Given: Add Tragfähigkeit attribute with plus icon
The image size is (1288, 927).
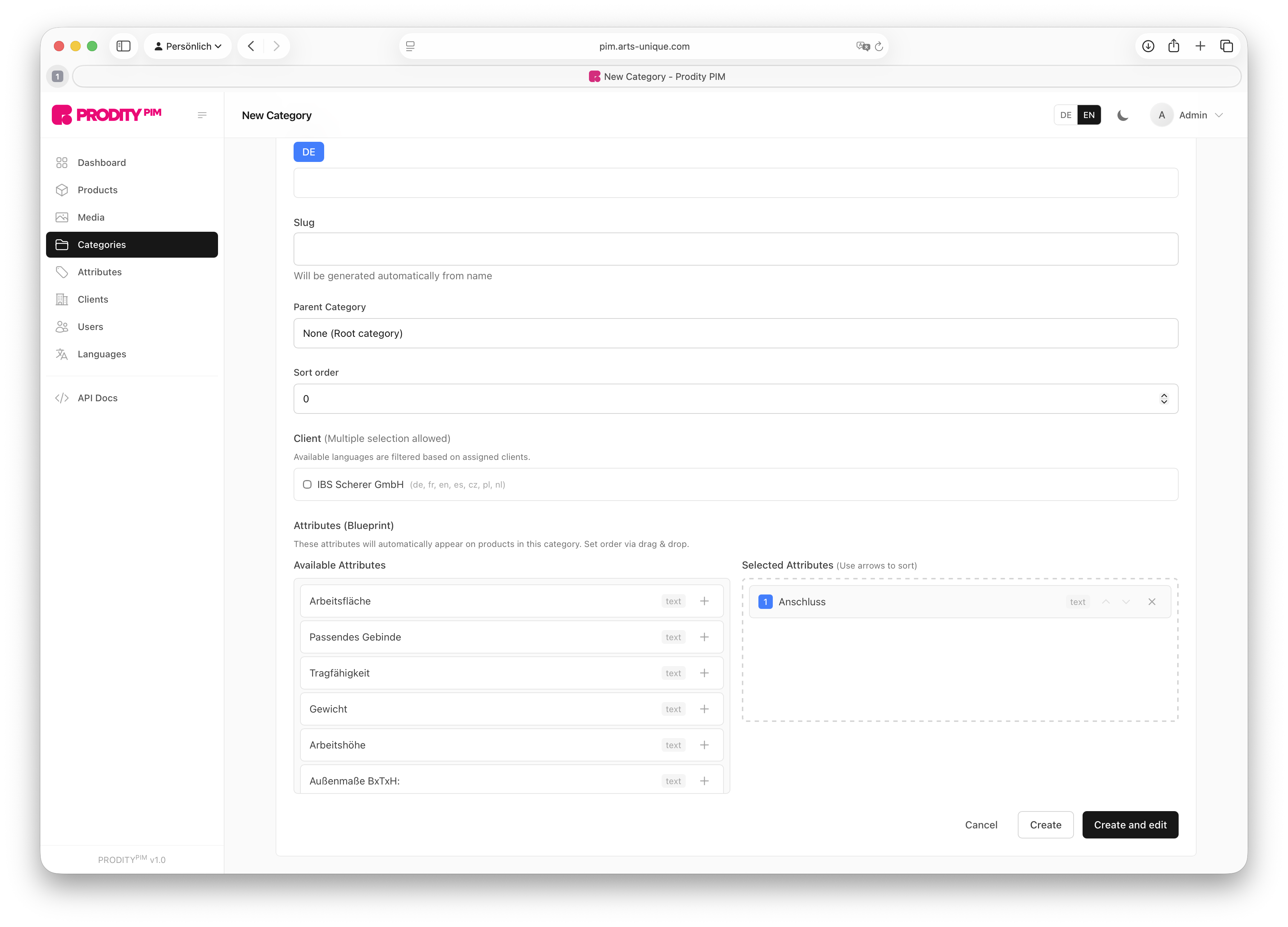Looking at the screenshot, I should click(704, 673).
